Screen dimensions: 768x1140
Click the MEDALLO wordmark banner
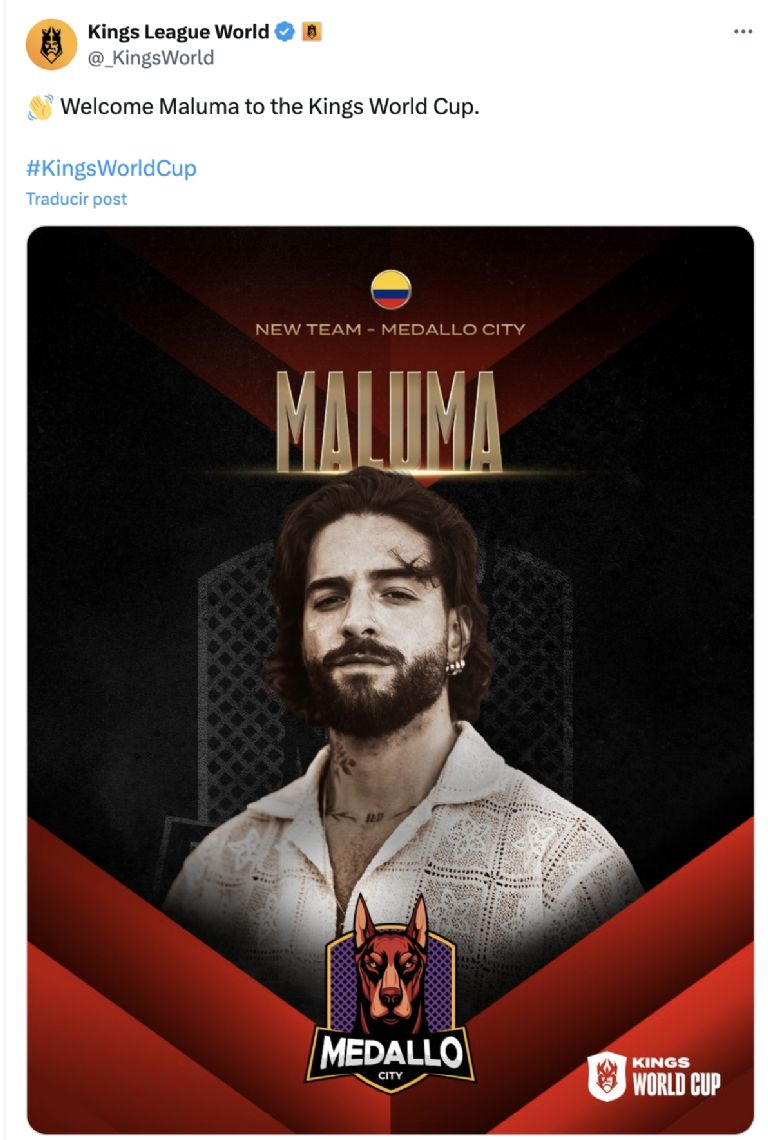[390, 1051]
